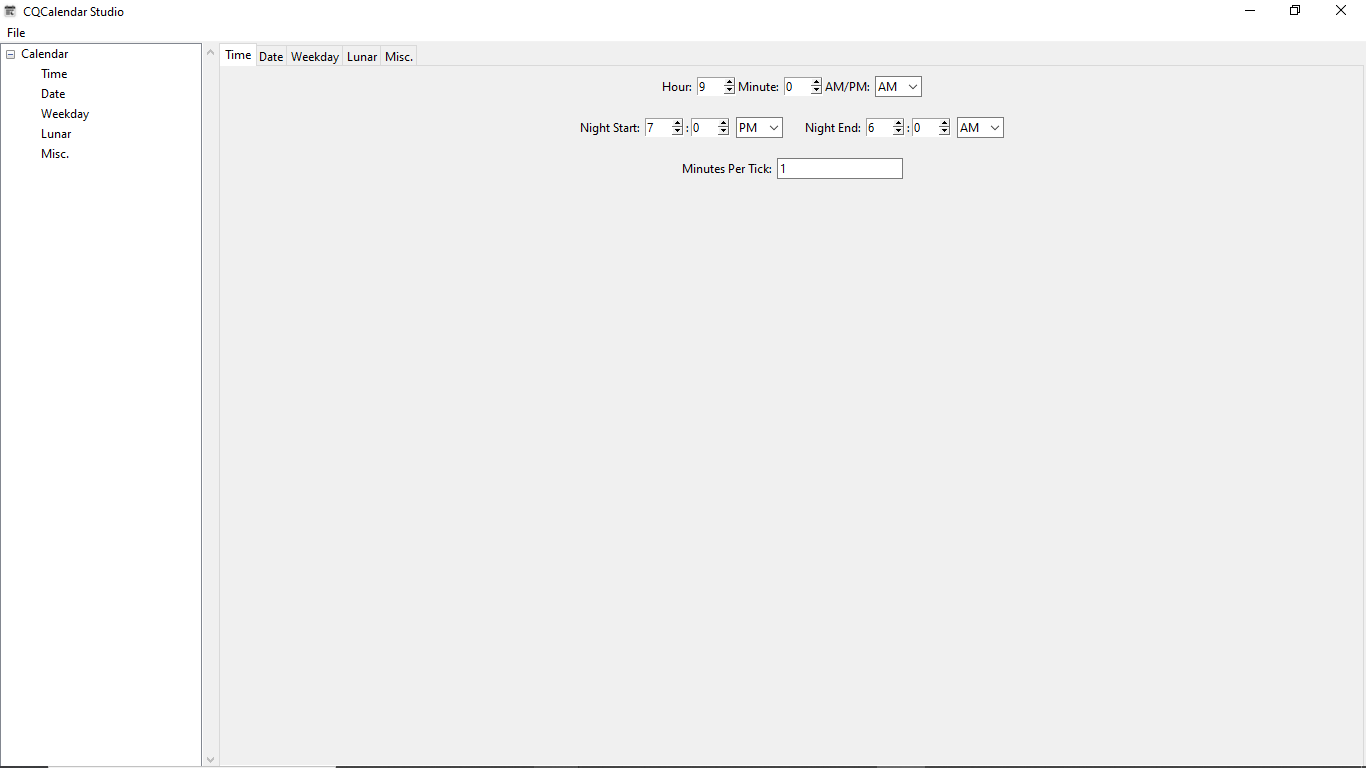
Task: Increase the Hour value with up arrow
Action: (729, 83)
